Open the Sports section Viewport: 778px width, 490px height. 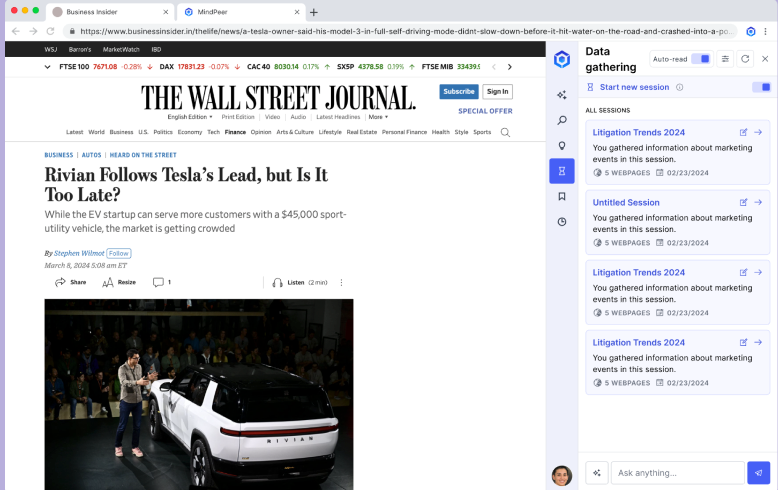coord(482,132)
